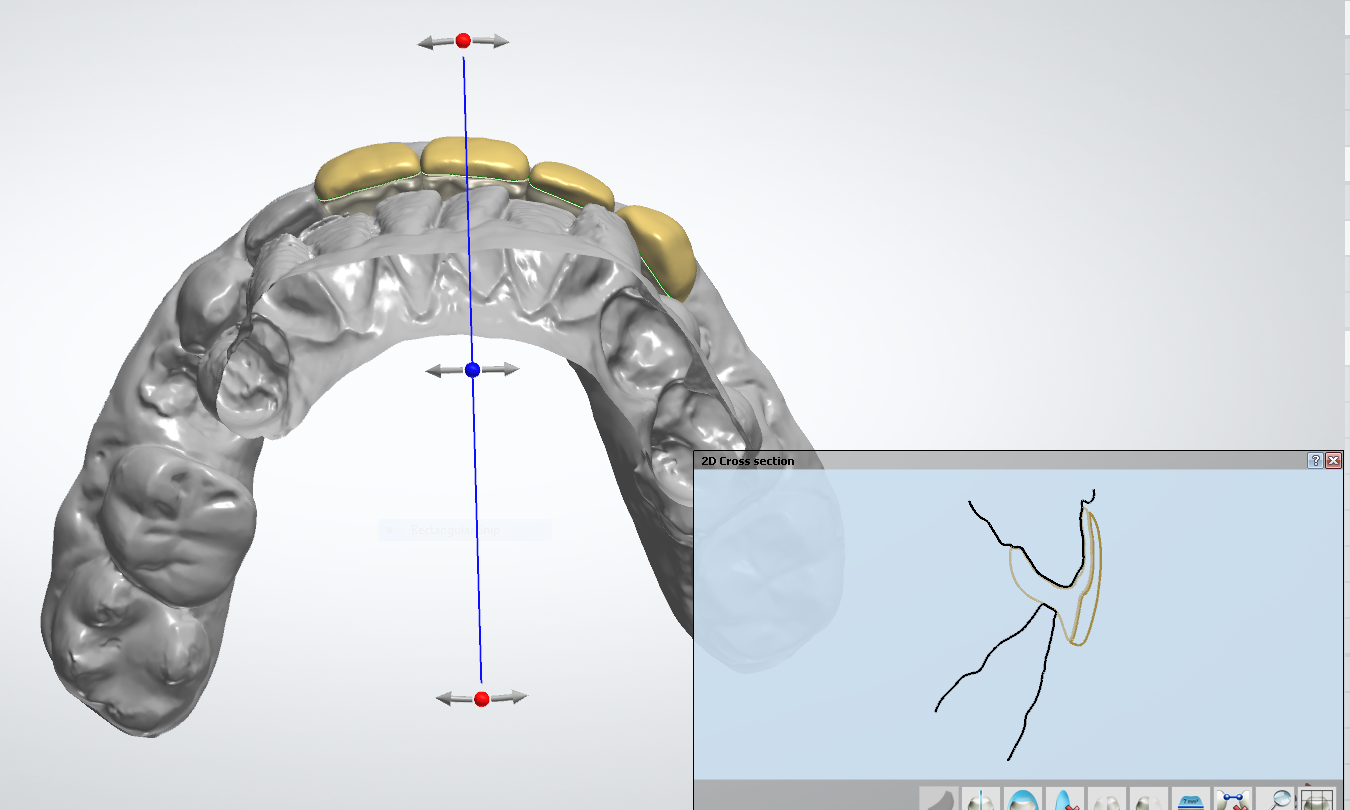Click the red handle atop the cross-section line
This screenshot has width=1350, height=810.
463,41
